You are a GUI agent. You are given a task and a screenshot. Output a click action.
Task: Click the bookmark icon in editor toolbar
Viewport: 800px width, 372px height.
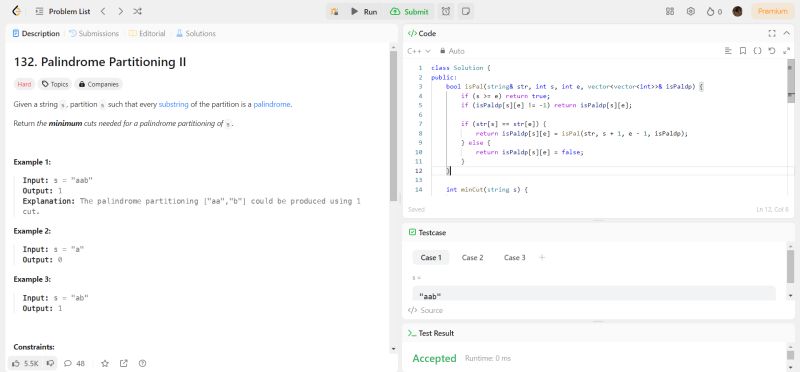click(743, 51)
